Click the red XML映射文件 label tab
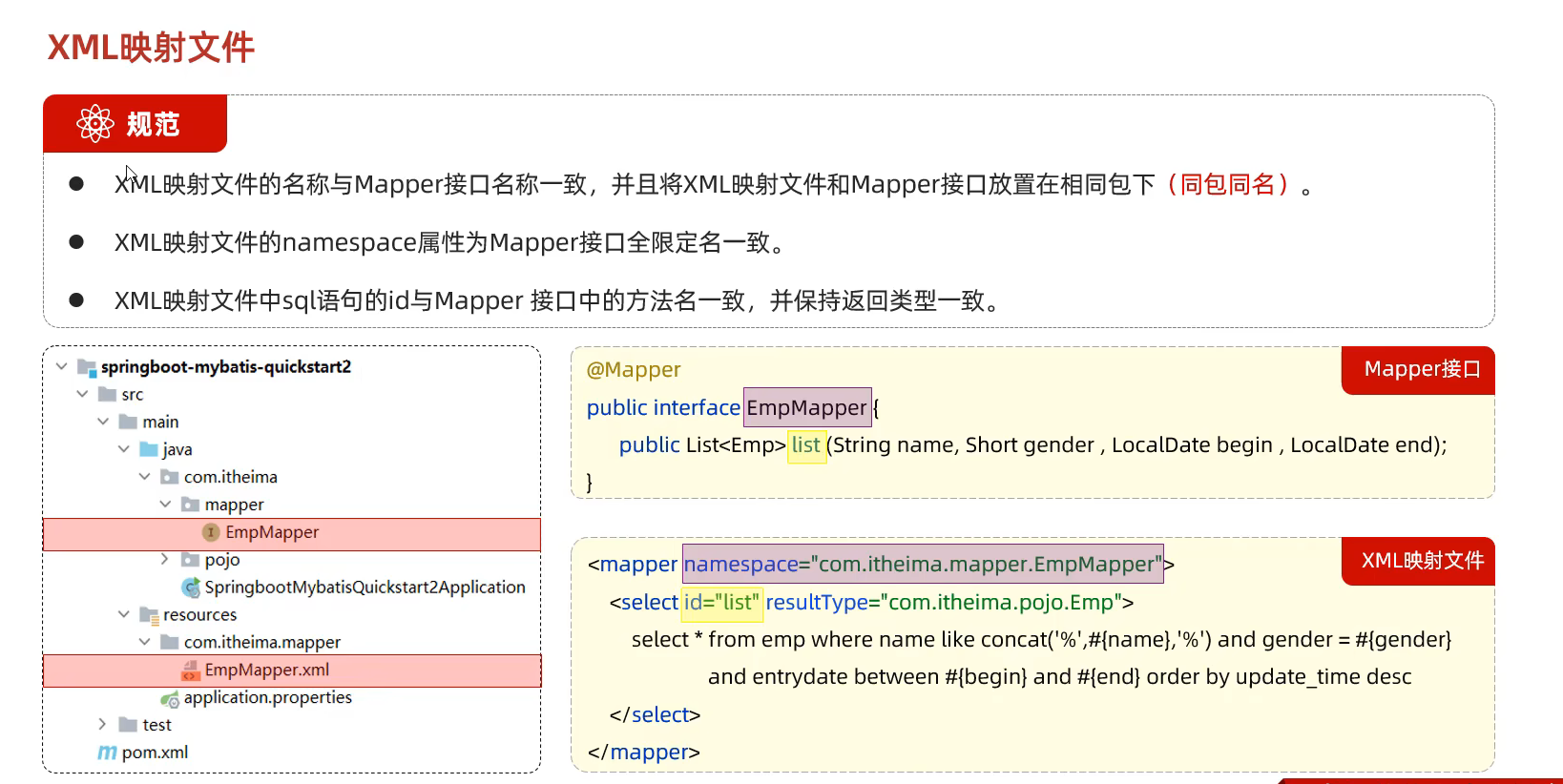Viewport: 1563px width, 784px height. (1421, 561)
